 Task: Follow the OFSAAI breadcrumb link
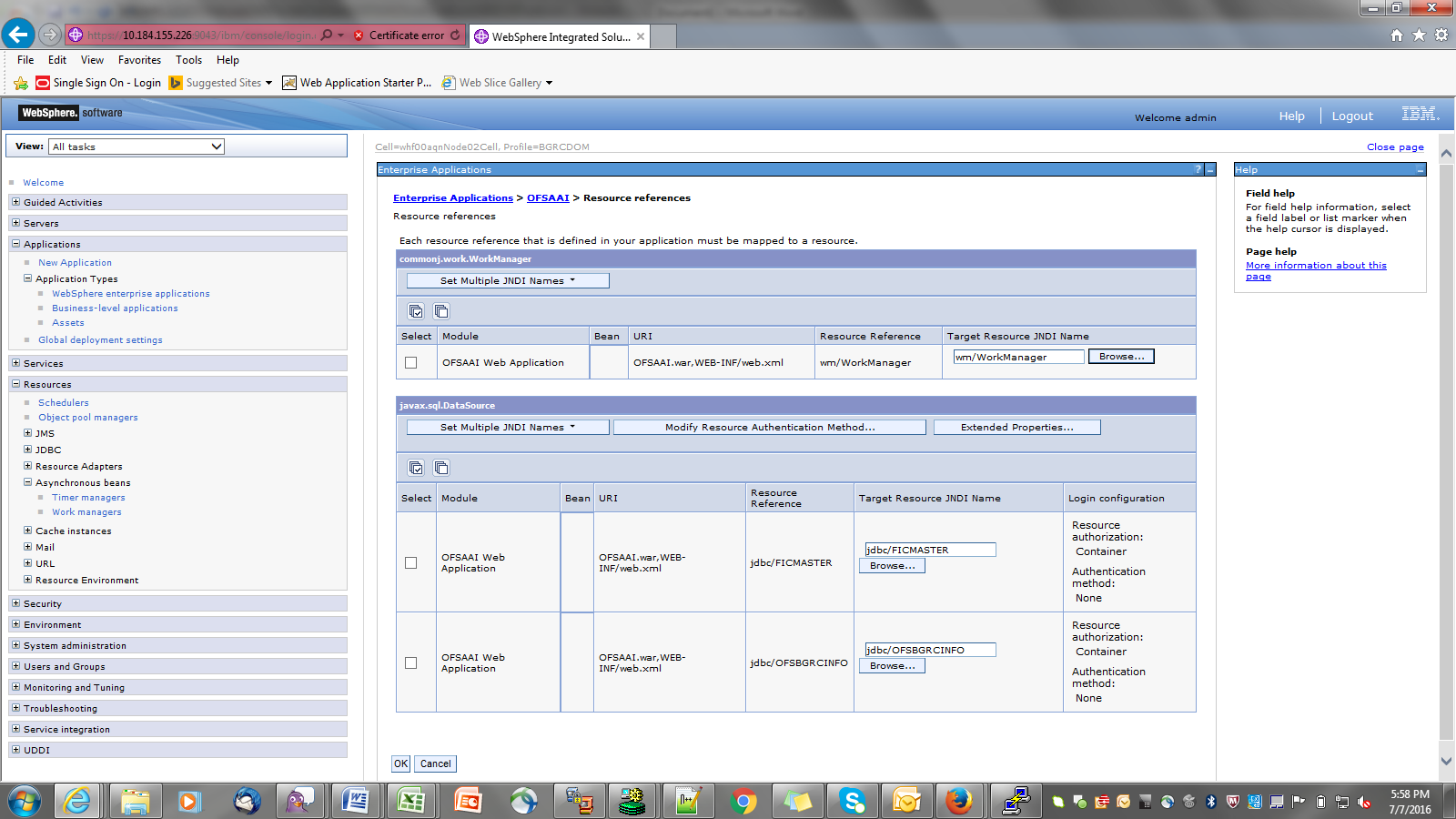(x=548, y=197)
